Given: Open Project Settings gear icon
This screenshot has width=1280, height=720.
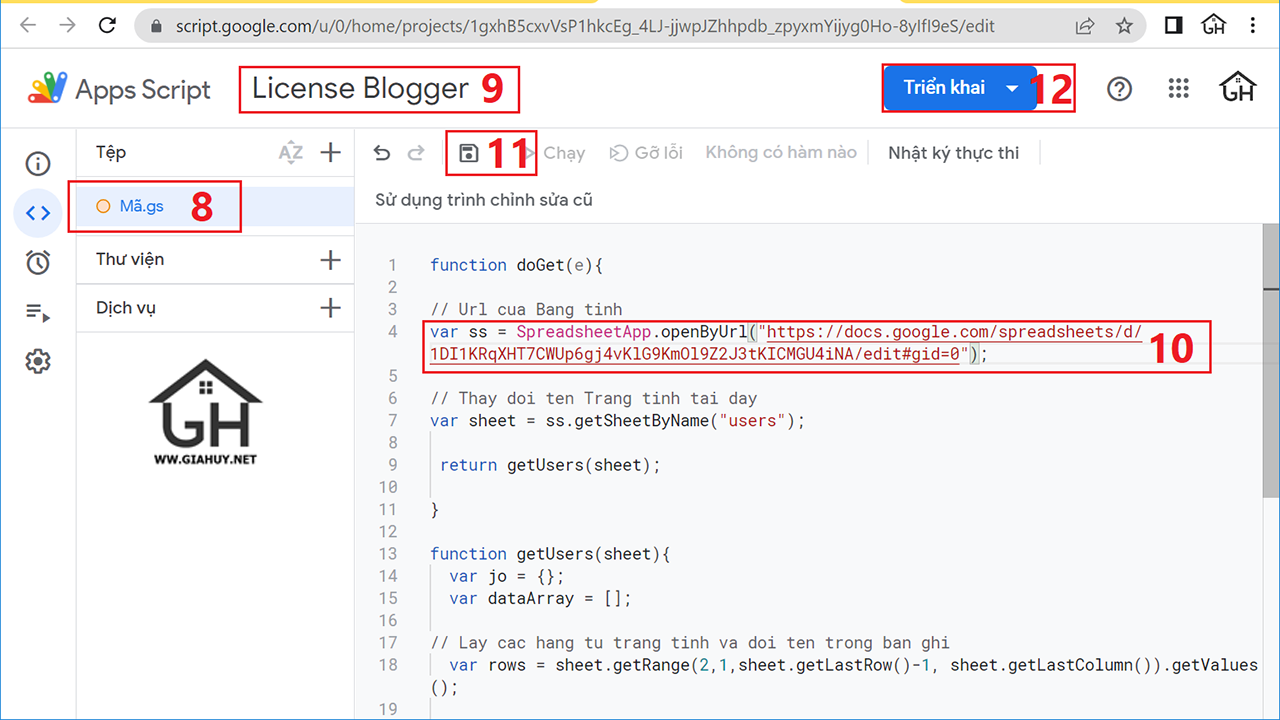Looking at the screenshot, I should 38,361.
